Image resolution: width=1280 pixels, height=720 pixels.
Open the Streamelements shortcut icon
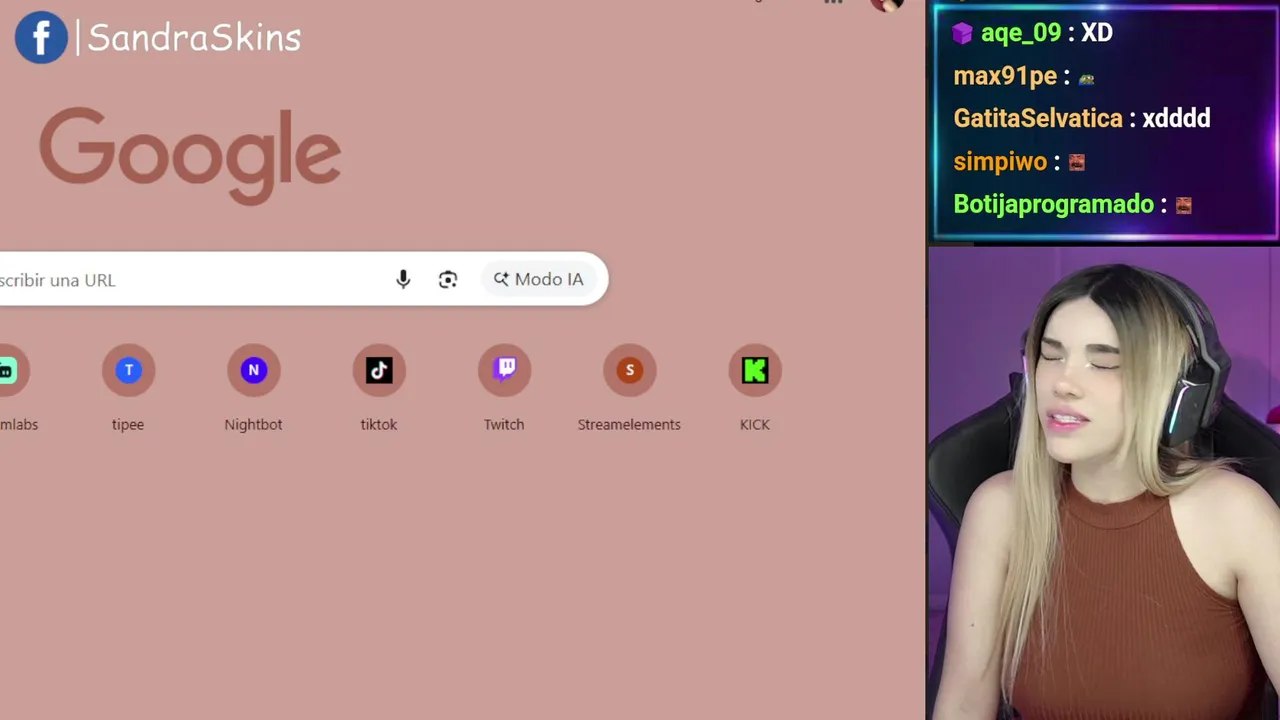[629, 370]
